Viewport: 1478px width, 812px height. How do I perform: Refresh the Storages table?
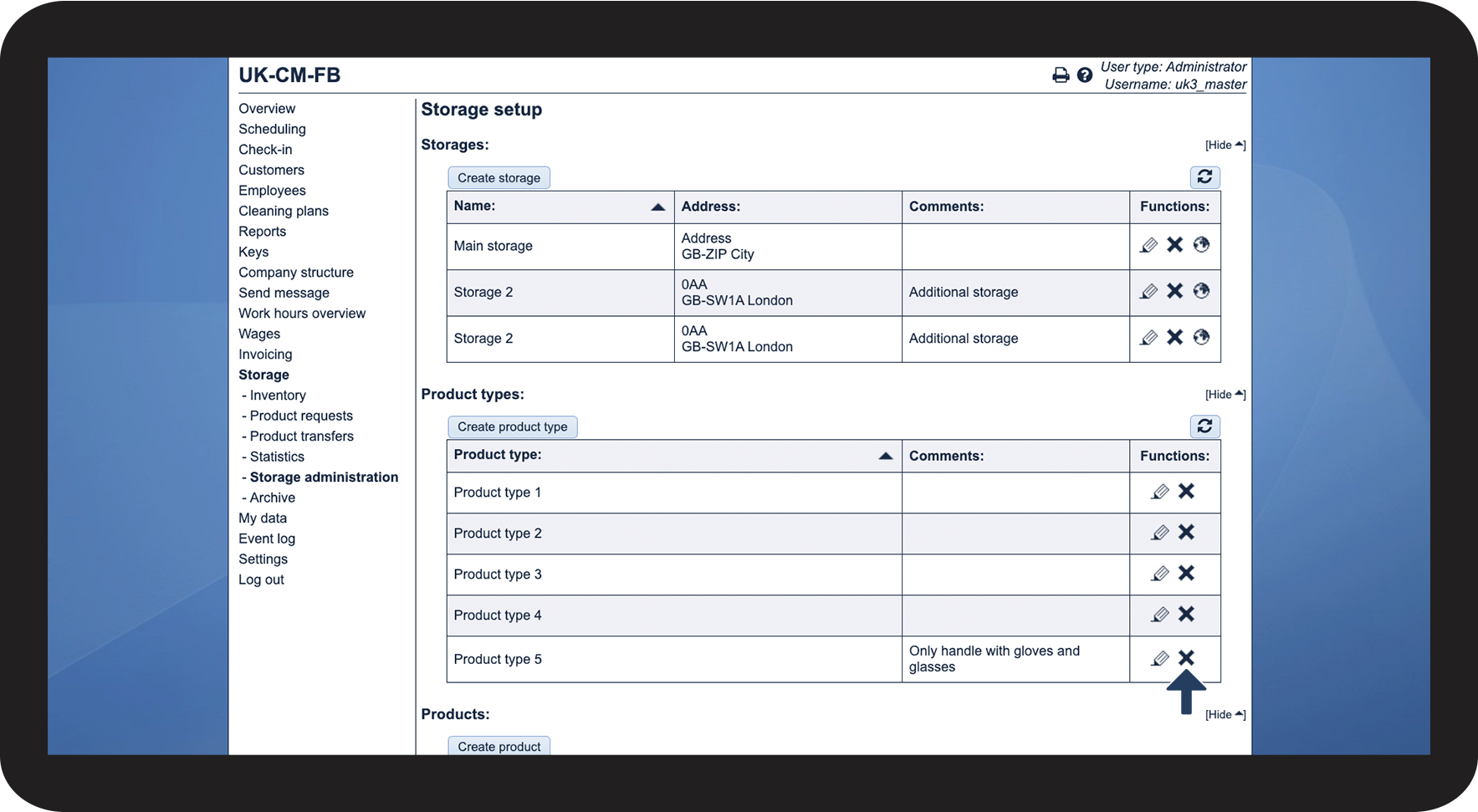point(1204,177)
